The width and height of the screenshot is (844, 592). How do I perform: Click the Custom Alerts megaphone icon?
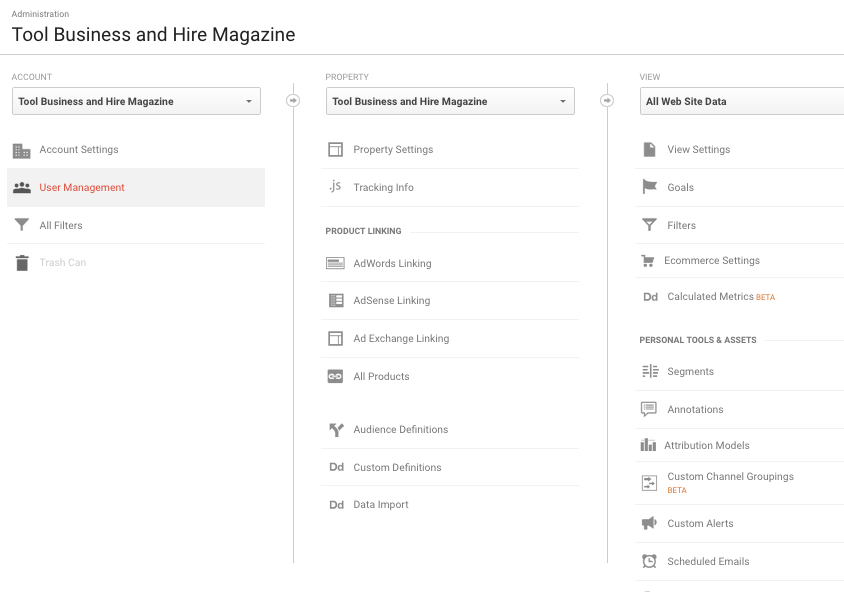[649, 523]
